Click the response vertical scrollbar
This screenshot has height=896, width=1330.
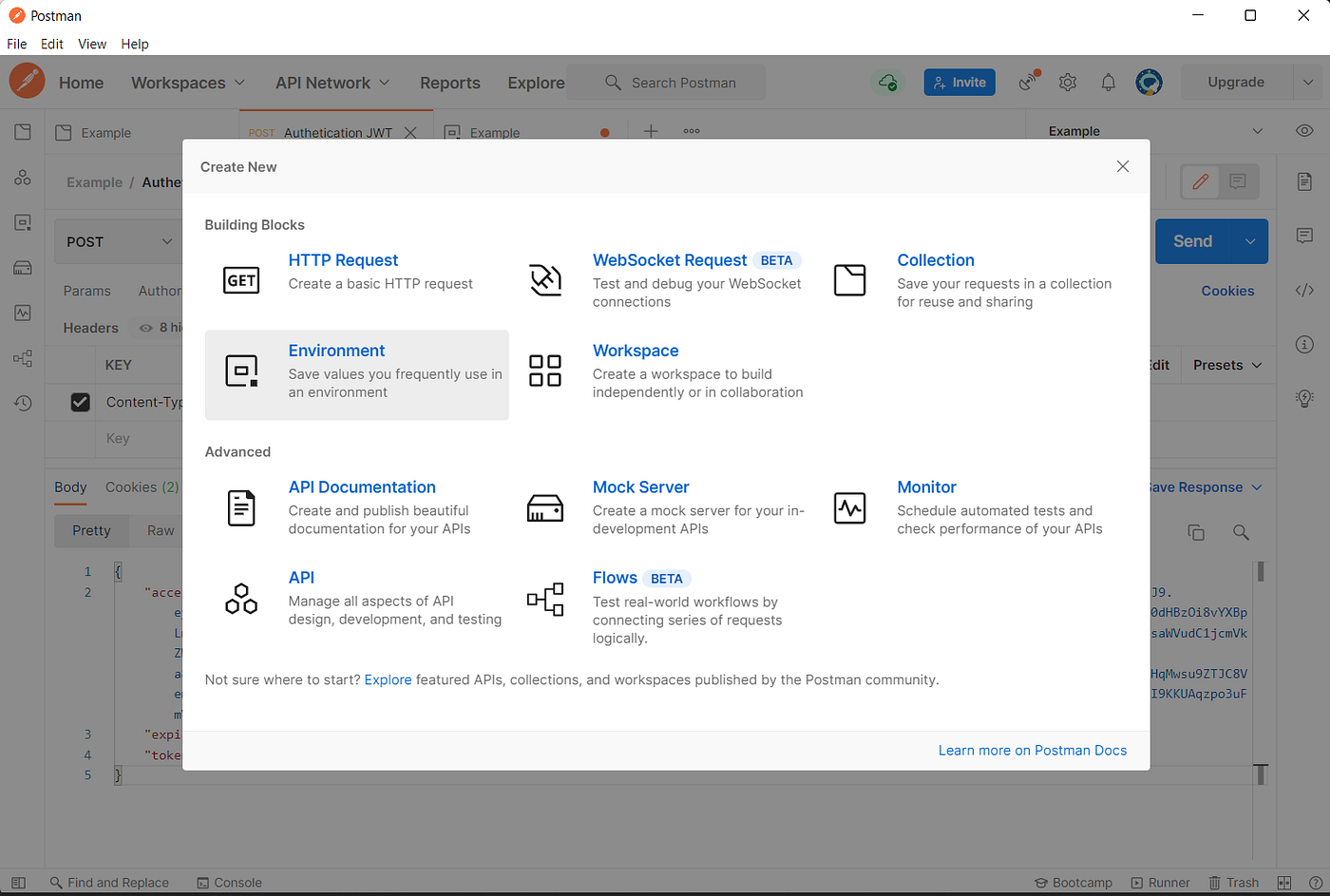tap(1261, 571)
